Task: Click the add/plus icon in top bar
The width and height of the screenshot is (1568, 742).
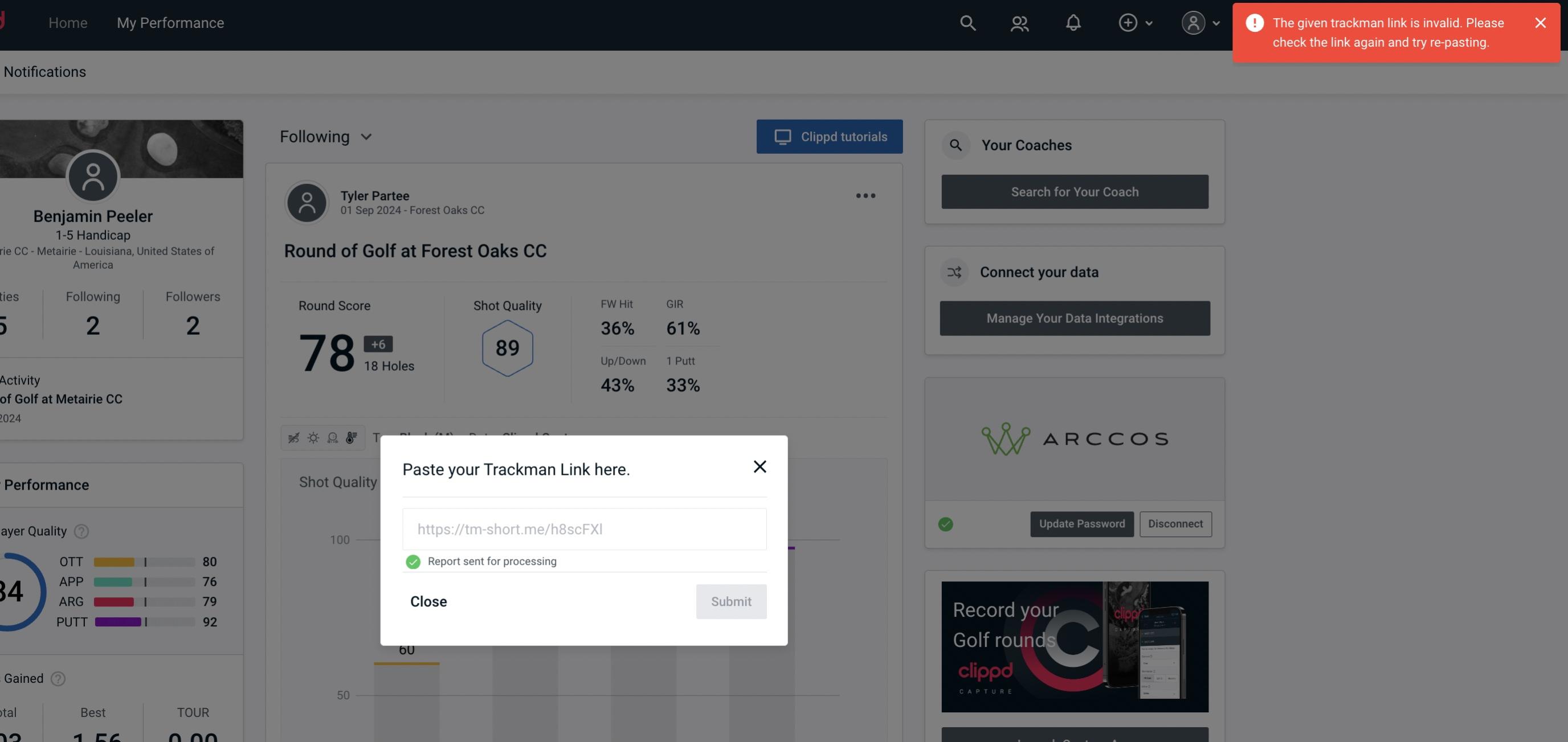Action: point(1127,21)
